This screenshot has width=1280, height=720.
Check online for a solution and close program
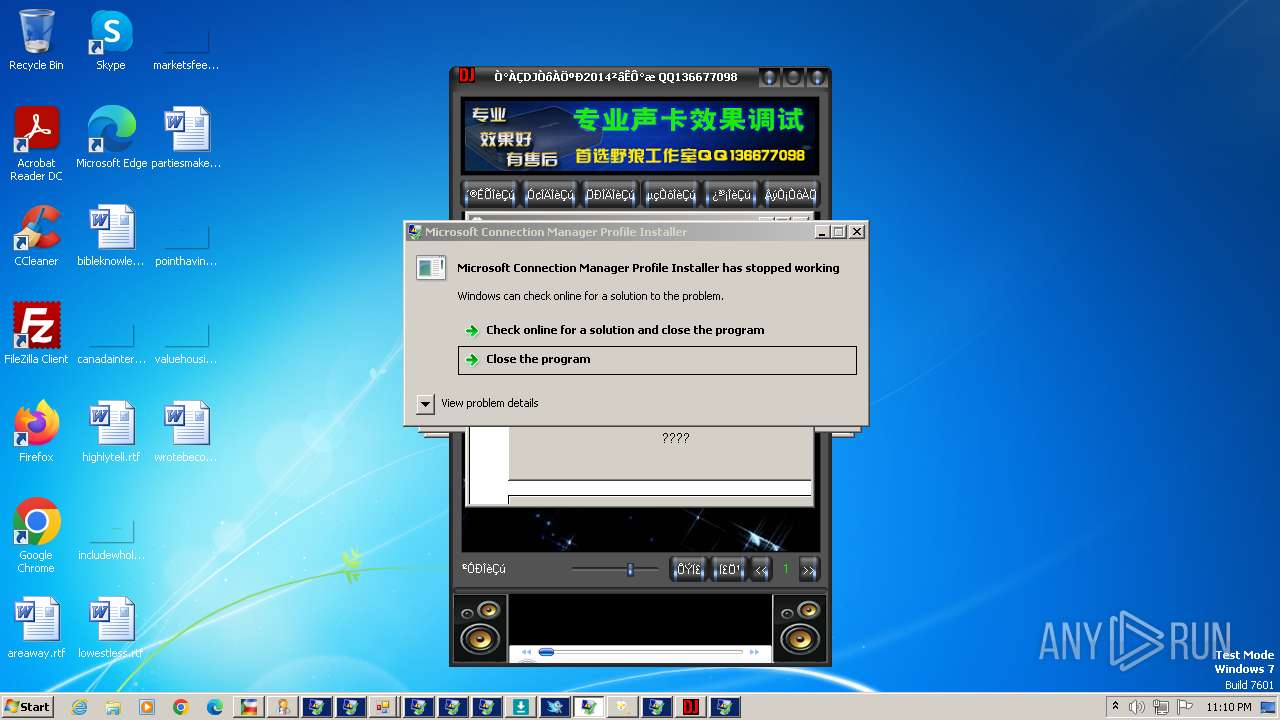[x=625, y=330]
